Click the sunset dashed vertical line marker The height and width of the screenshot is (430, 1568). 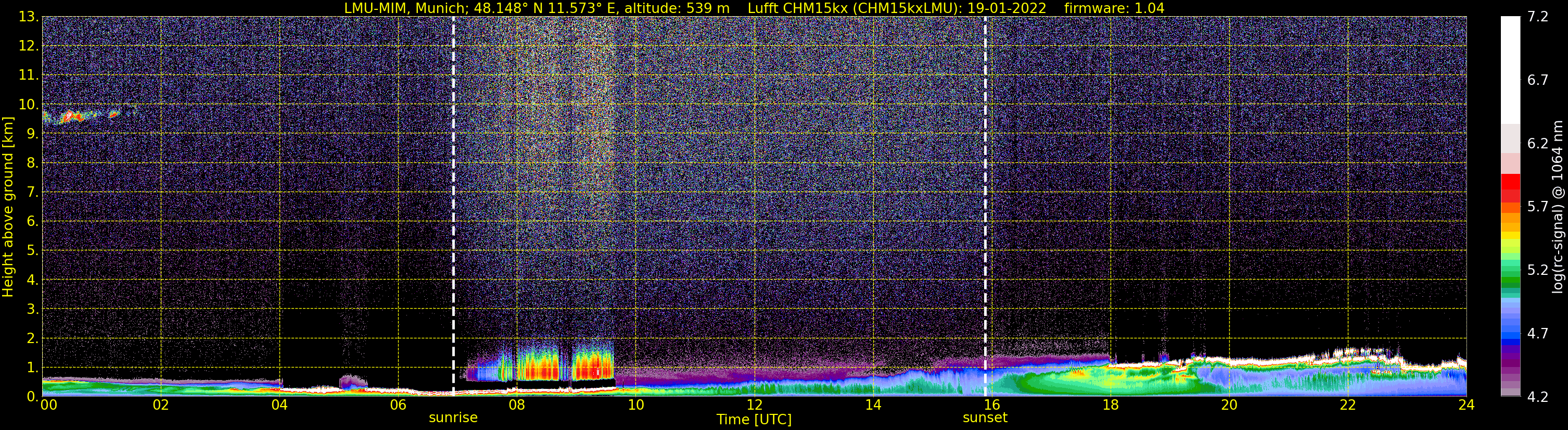pyautogui.click(x=986, y=206)
